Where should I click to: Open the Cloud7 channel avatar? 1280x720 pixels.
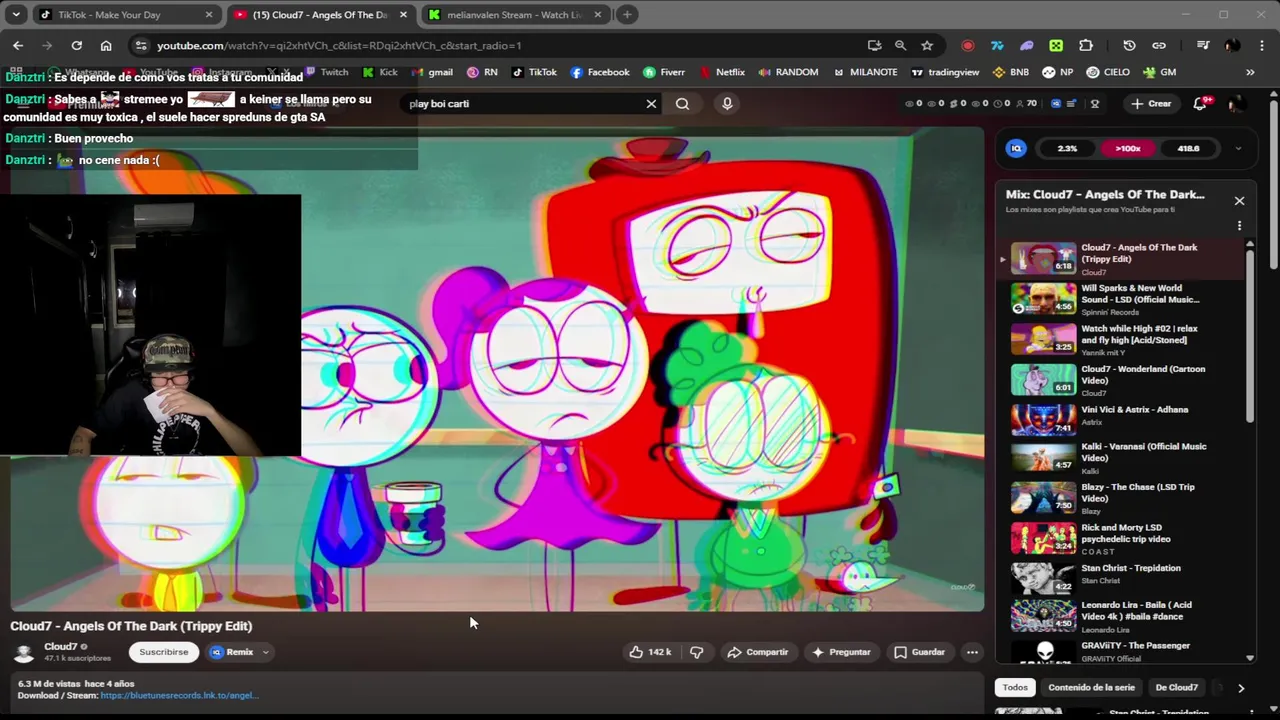click(24, 652)
